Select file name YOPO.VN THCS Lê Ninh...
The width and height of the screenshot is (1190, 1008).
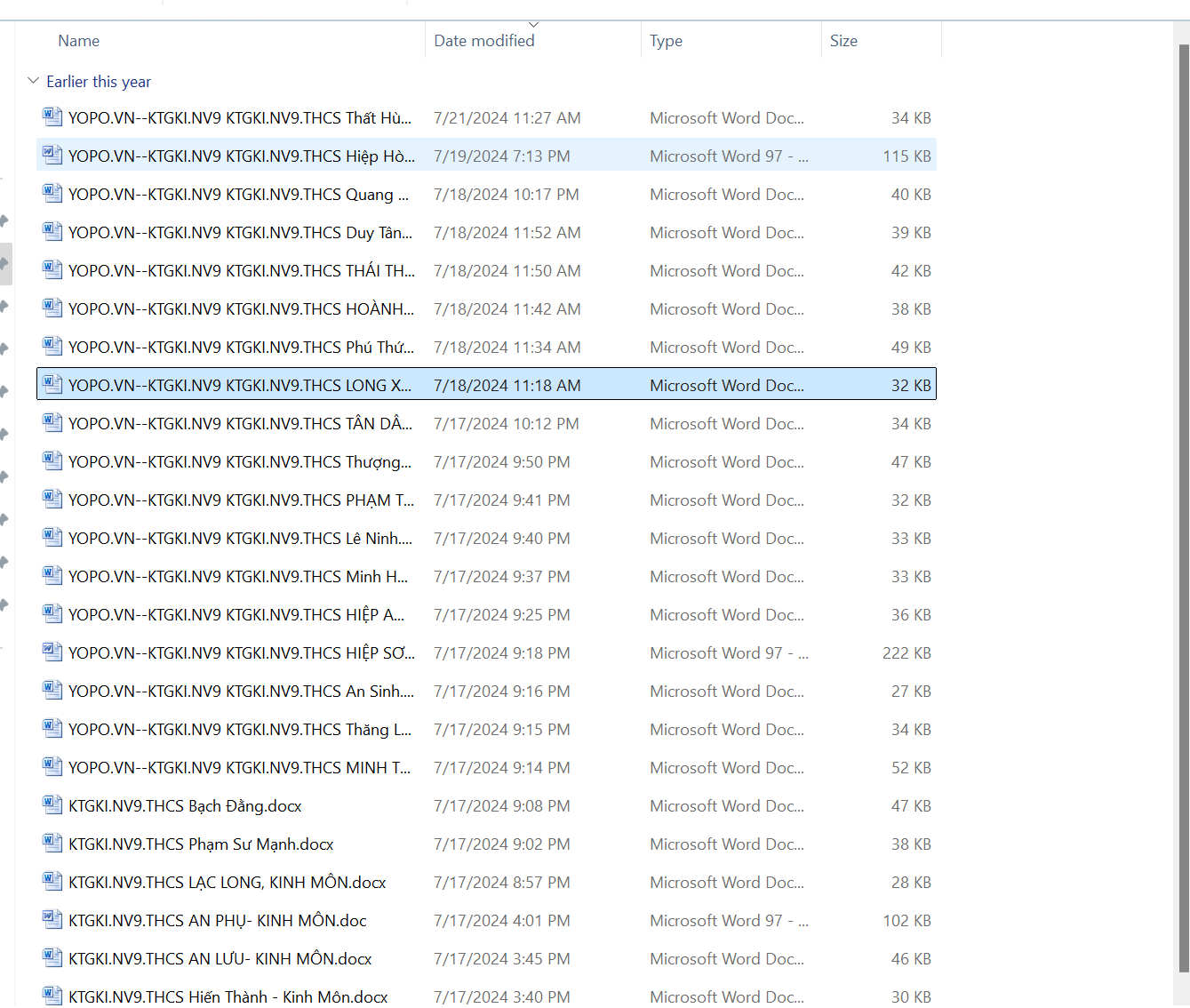[241, 539]
